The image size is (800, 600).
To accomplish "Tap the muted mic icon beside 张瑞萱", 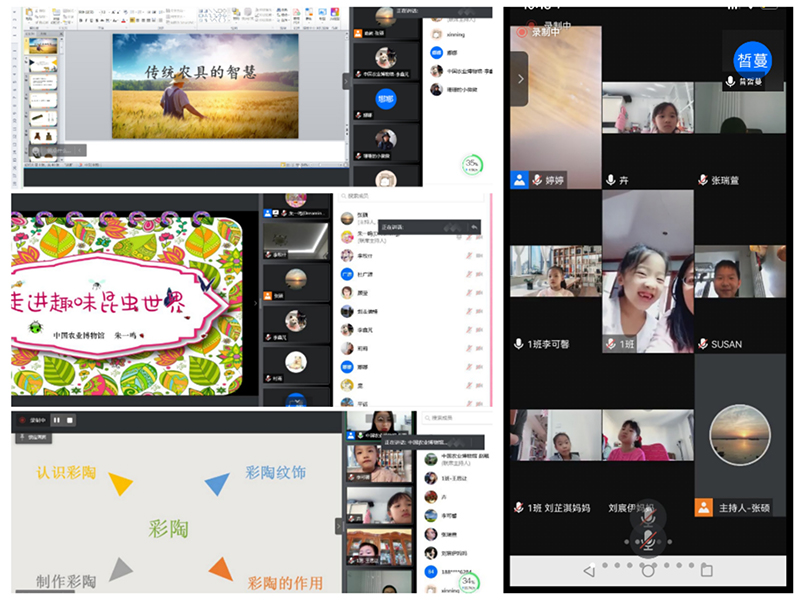I will click(x=703, y=180).
